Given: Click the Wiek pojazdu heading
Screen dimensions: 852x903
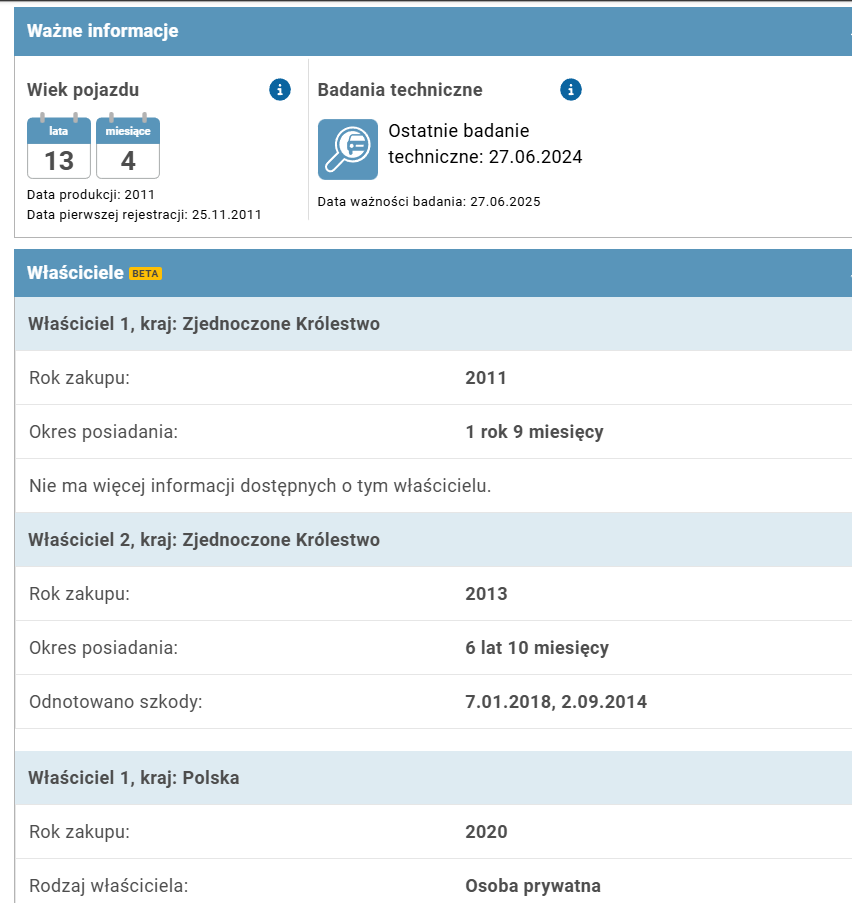Looking at the screenshot, I should click(83, 90).
